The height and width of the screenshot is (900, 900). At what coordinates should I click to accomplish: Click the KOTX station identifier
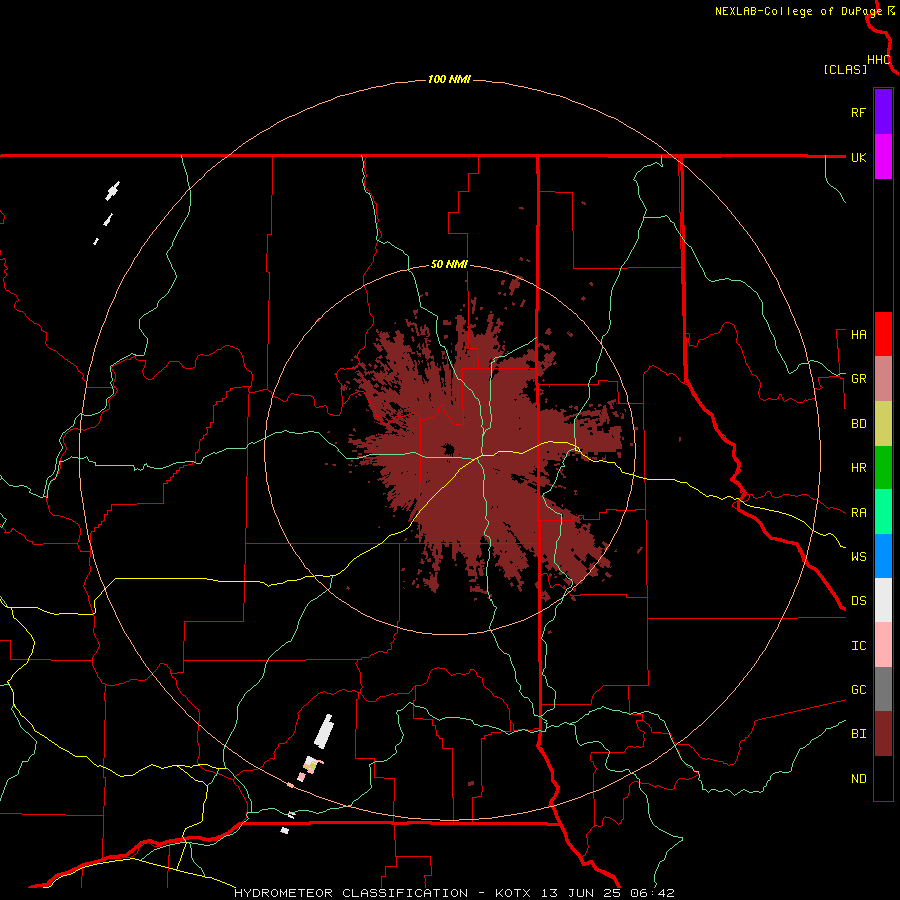click(513, 893)
